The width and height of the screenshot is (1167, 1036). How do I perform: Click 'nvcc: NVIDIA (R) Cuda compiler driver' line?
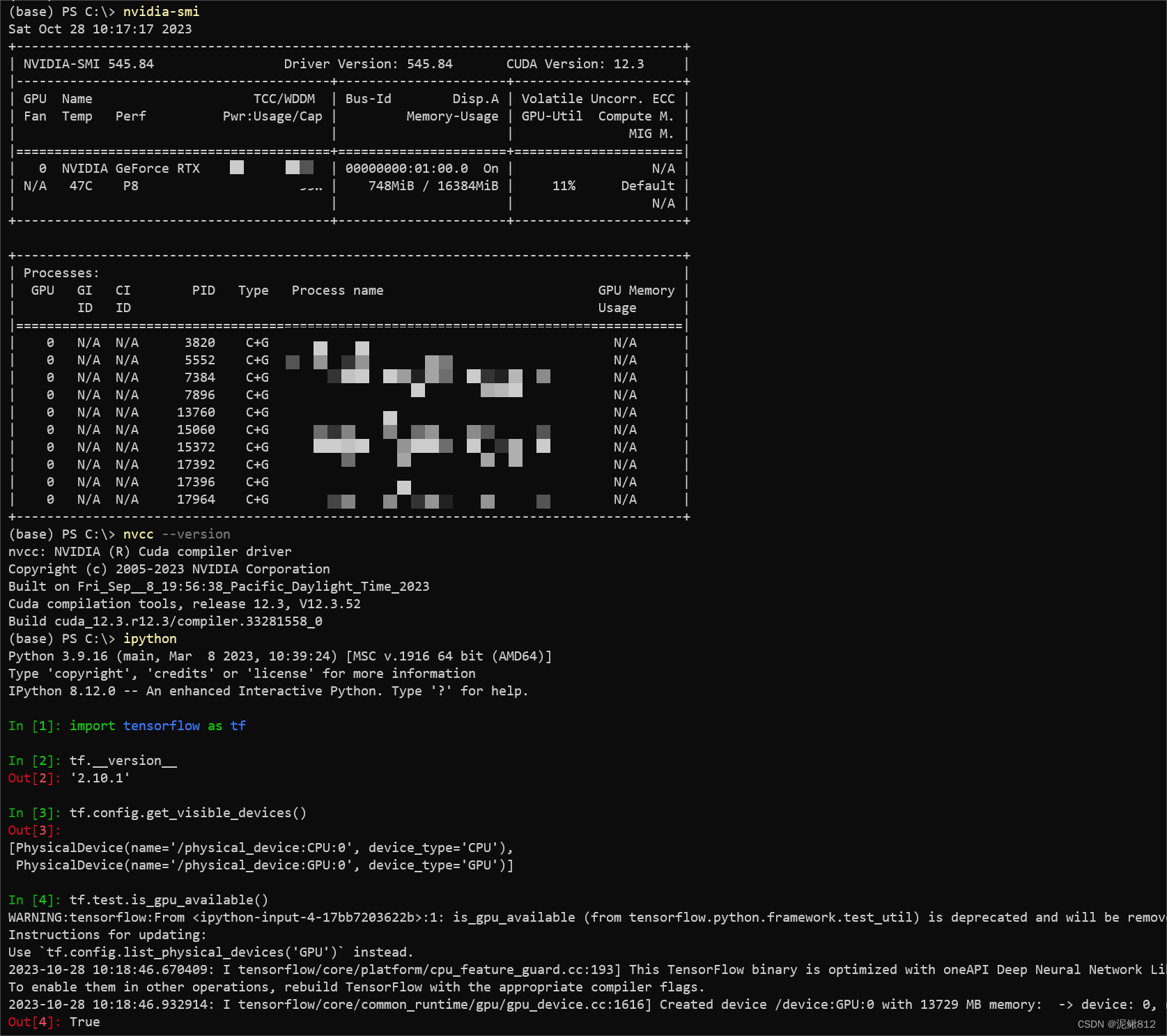pyautogui.click(x=150, y=552)
